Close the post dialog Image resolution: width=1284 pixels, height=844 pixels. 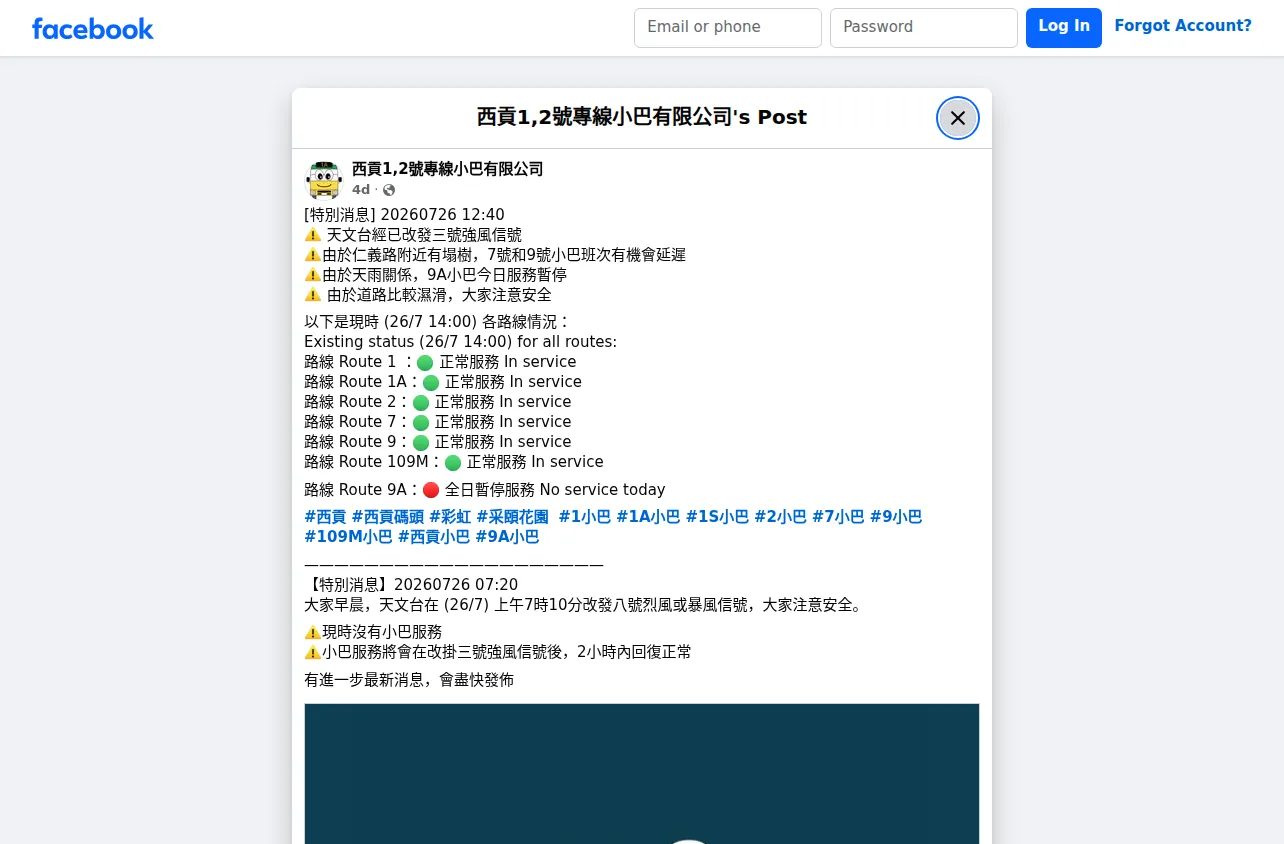pyautogui.click(x=958, y=118)
